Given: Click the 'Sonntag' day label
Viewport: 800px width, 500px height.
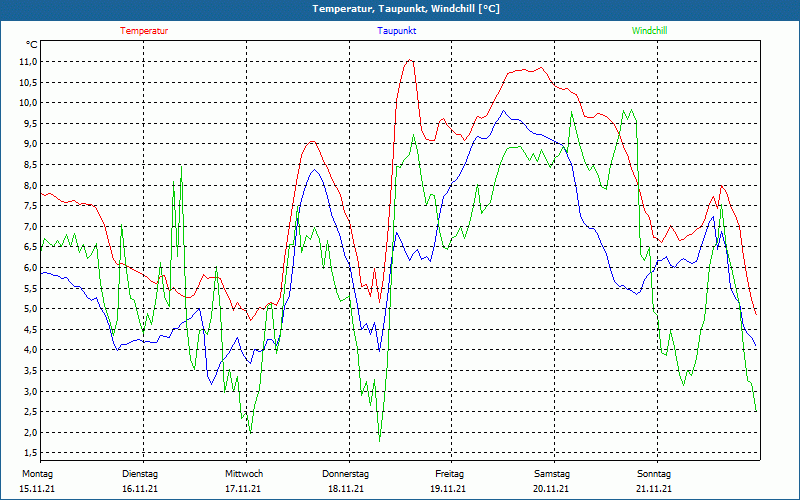Looking at the screenshot, I should pyautogui.click(x=654, y=474).
